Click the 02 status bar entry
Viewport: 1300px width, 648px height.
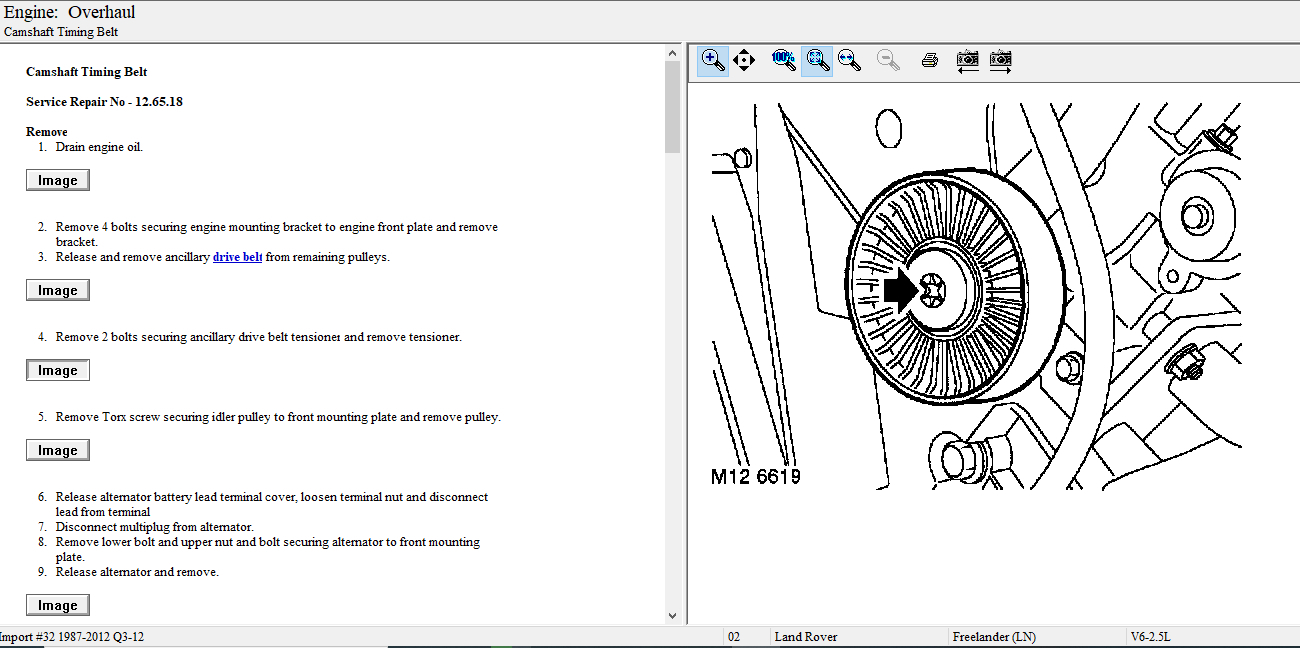click(734, 637)
